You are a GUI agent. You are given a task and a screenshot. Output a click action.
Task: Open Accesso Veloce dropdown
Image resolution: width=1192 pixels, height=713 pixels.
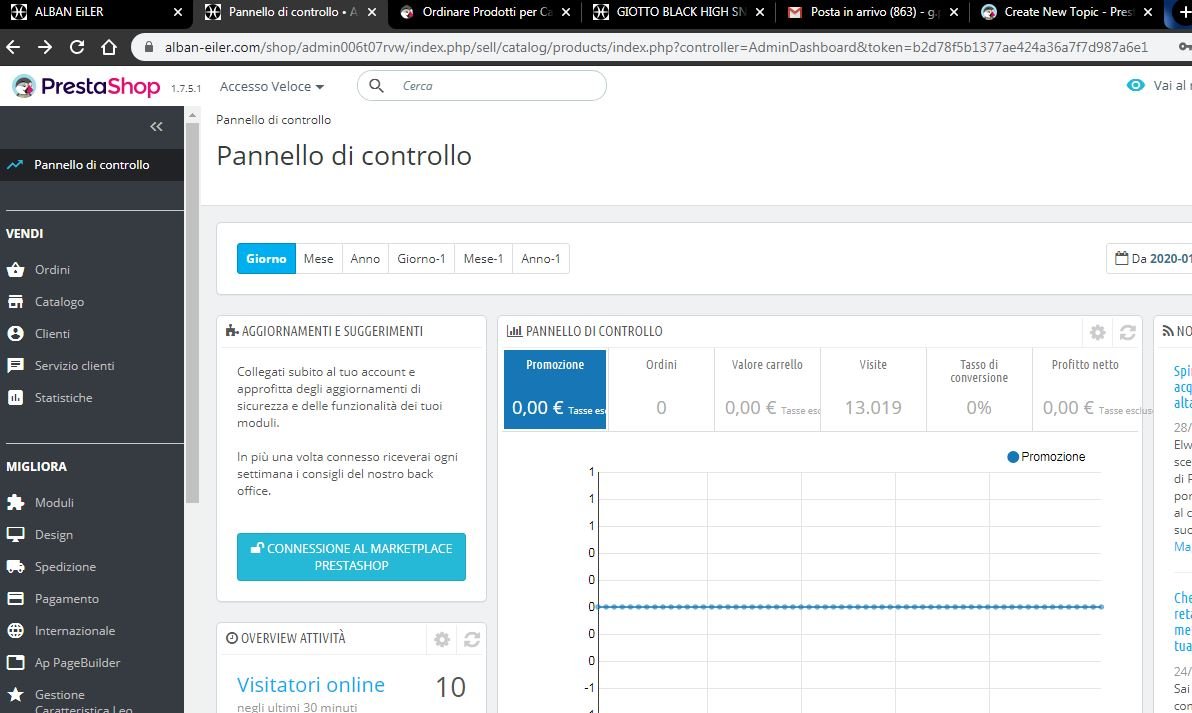click(x=272, y=87)
